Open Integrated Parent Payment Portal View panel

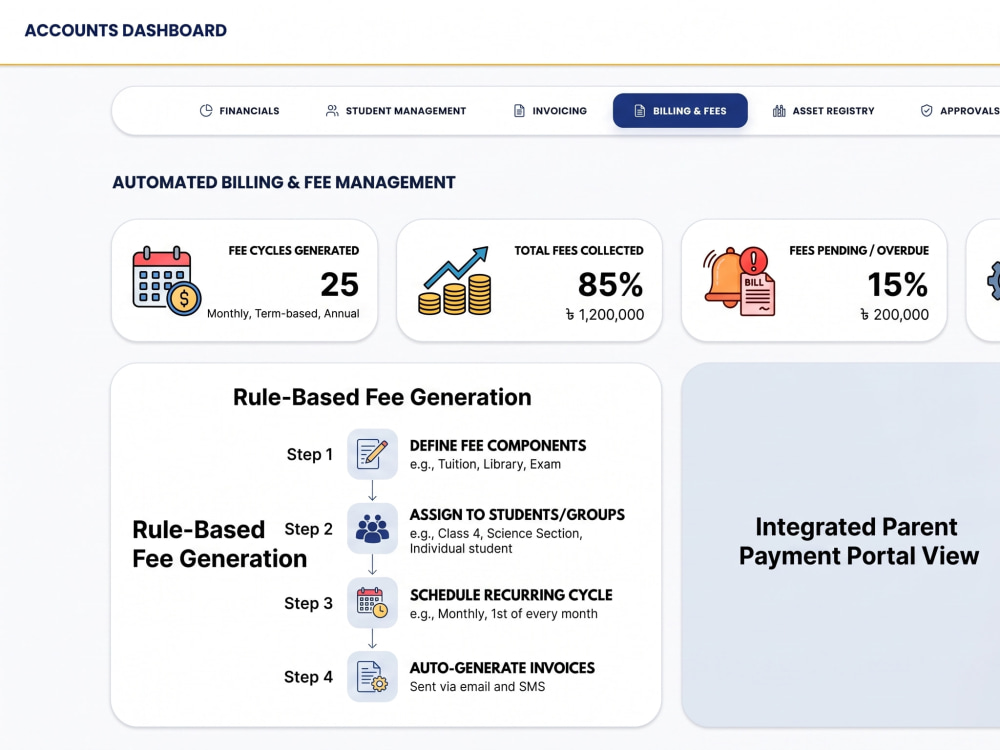pos(841,545)
